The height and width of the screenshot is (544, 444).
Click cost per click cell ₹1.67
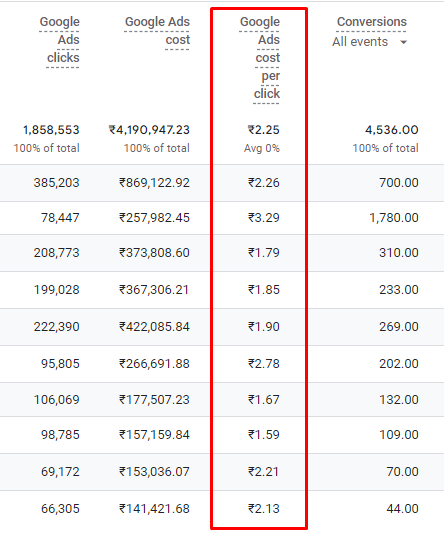[264, 400]
